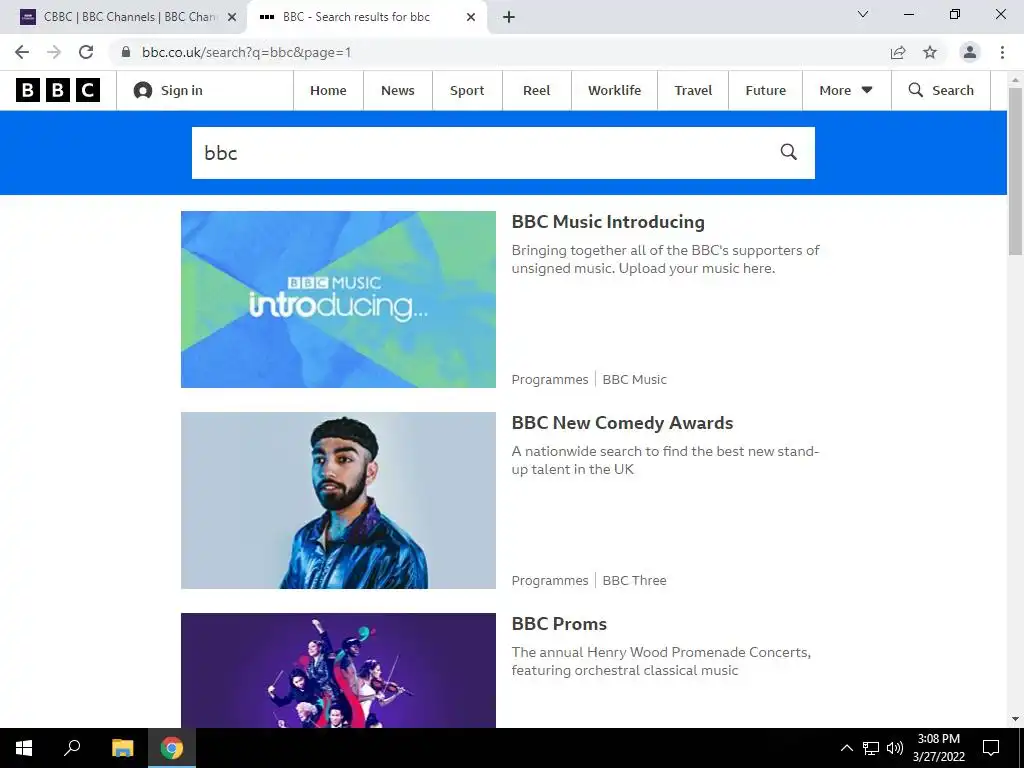Screen dimensions: 1024x768
Task: Open the Windows Start menu
Action: click(x=24, y=748)
